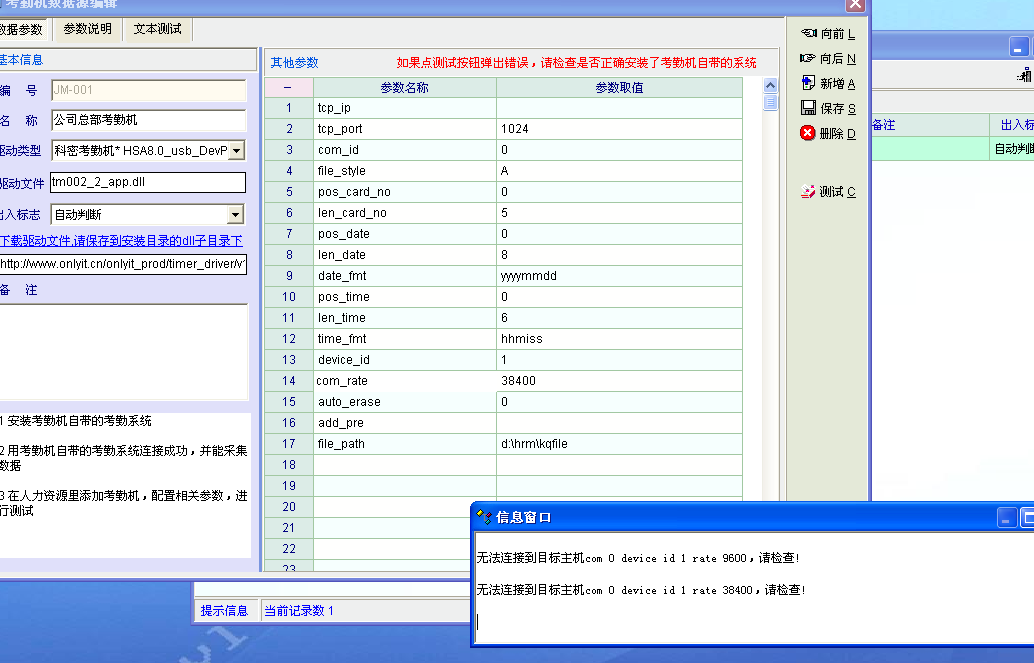This screenshot has height=663, width=1034.
Task: Click the 向后 (next record) hand icon
Action: click(x=809, y=59)
